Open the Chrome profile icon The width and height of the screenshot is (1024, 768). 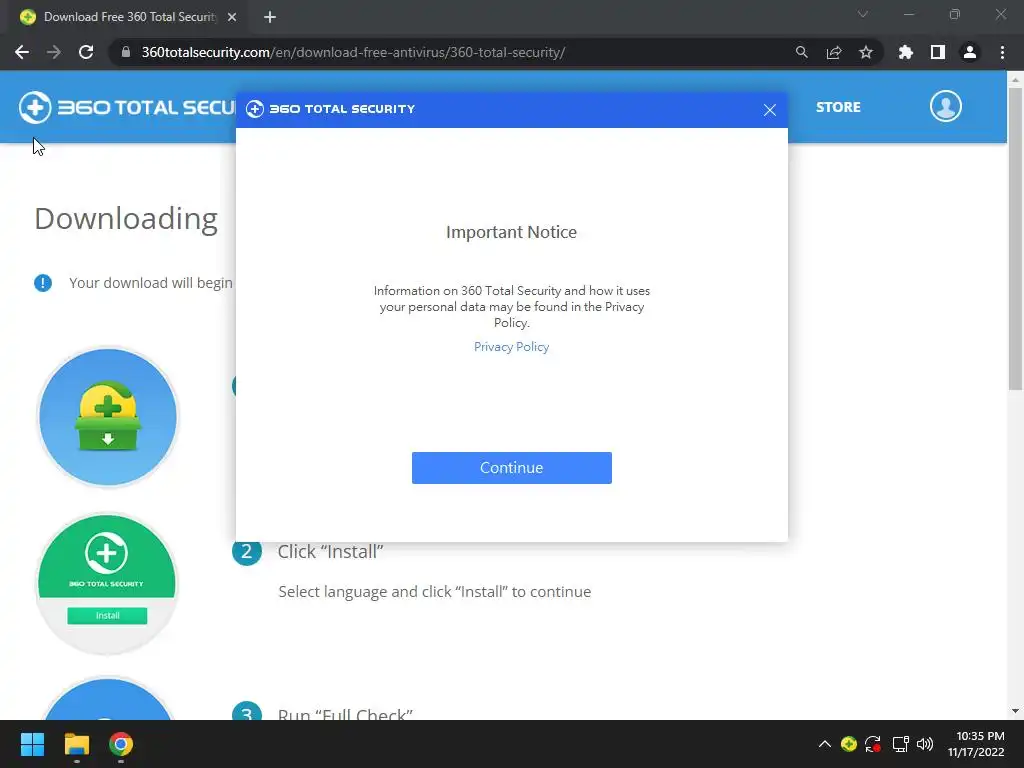(970, 52)
